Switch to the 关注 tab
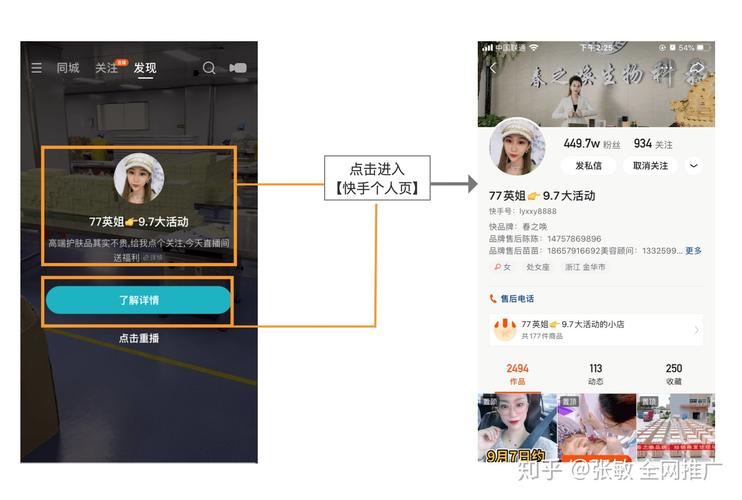 pos(106,68)
